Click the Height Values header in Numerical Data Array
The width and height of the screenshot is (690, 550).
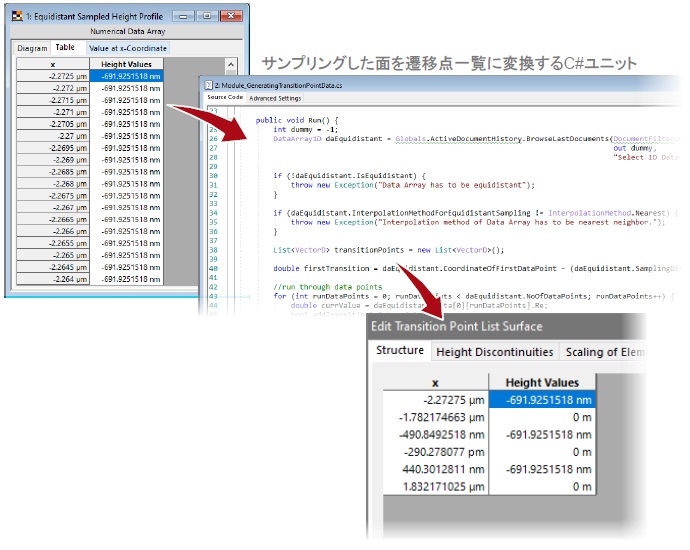click(126, 64)
